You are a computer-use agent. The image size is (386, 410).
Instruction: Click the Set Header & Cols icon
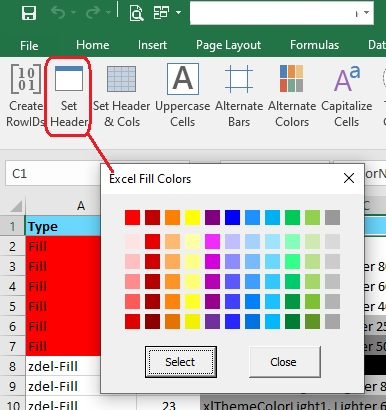pos(121,79)
